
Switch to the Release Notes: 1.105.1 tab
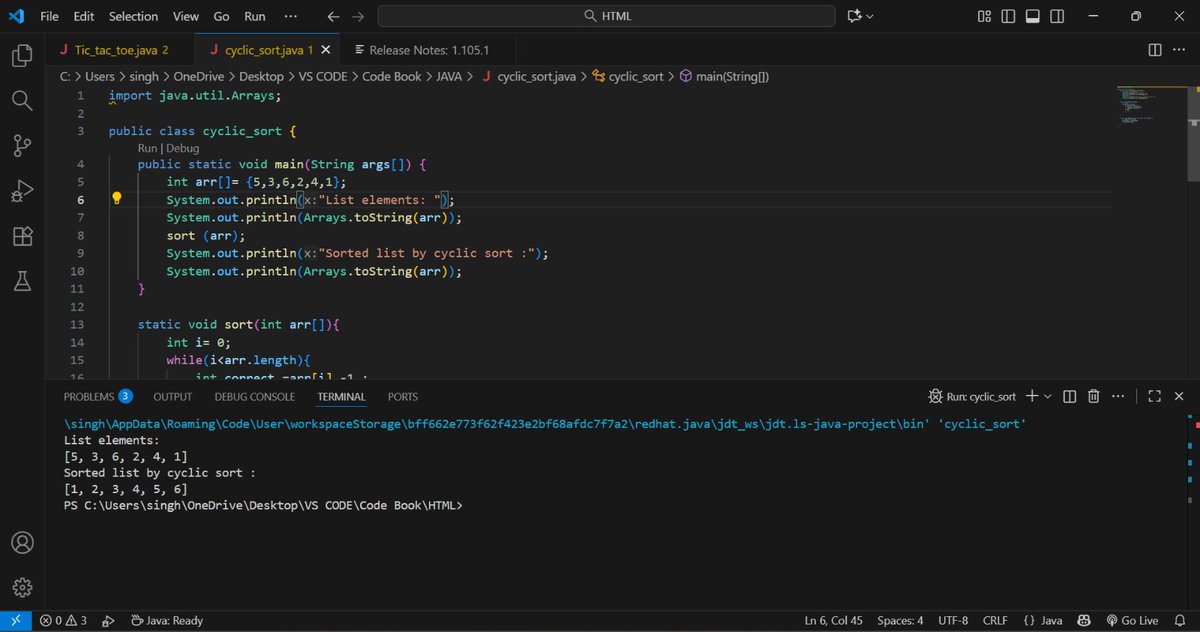429,49
